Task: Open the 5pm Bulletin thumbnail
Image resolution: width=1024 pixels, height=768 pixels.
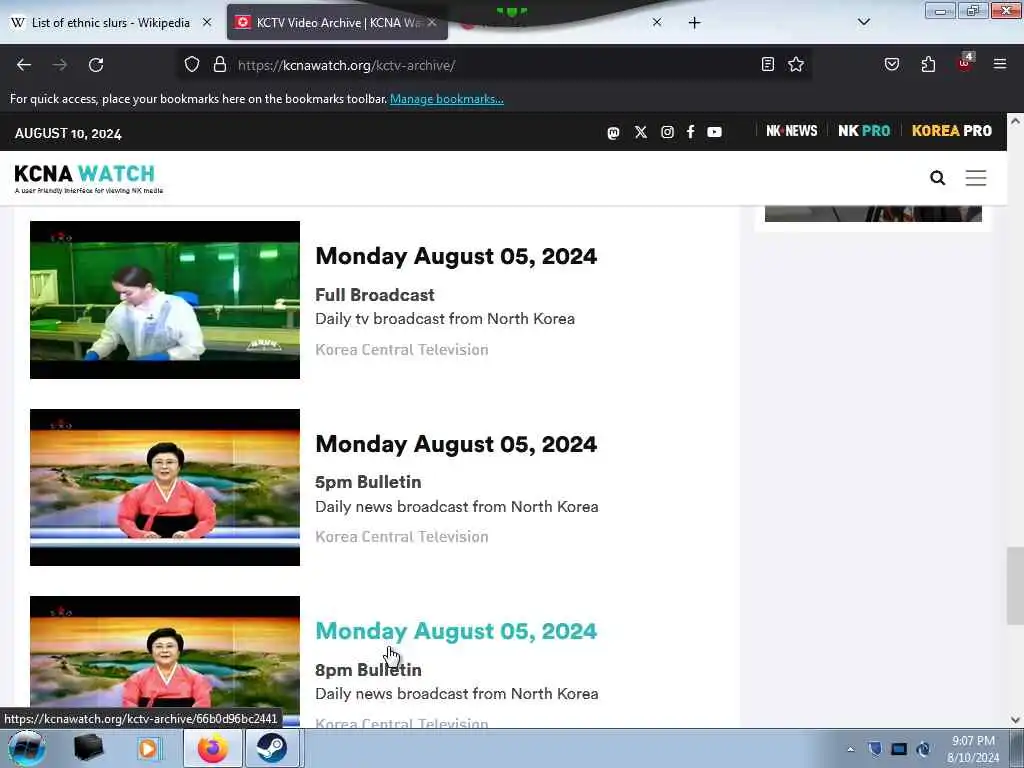Action: coord(165,487)
